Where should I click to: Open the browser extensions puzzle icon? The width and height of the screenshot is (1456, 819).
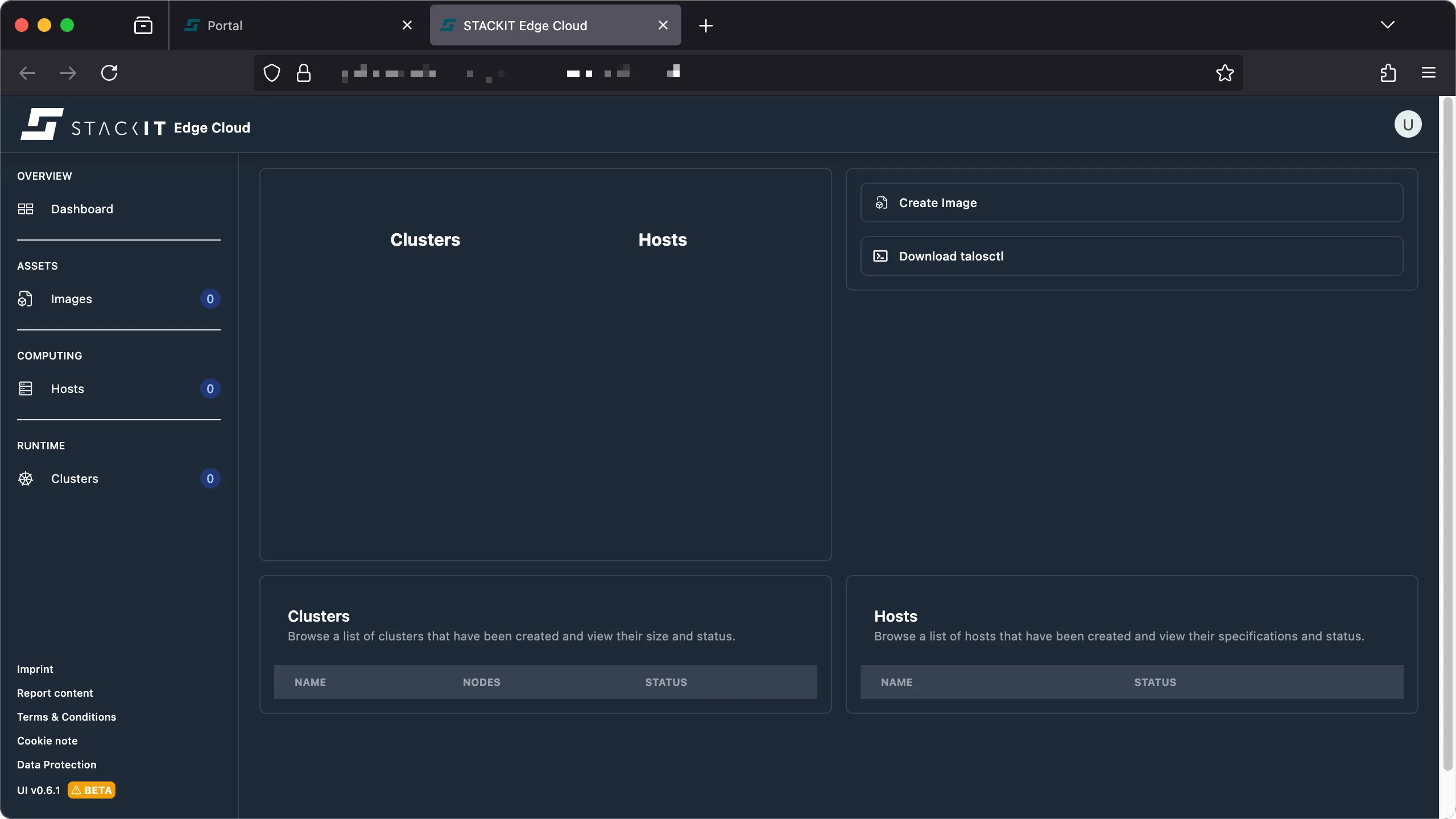click(1388, 73)
